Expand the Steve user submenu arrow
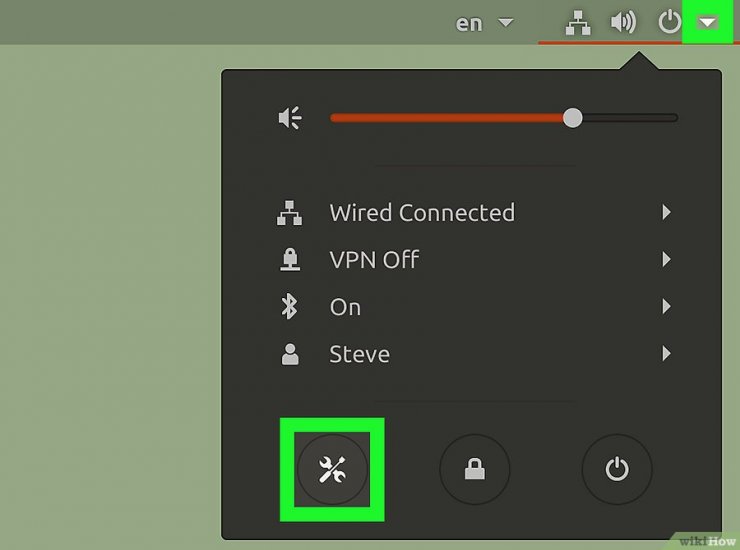The width and height of the screenshot is (740, 550). click(x=666, y=354)
